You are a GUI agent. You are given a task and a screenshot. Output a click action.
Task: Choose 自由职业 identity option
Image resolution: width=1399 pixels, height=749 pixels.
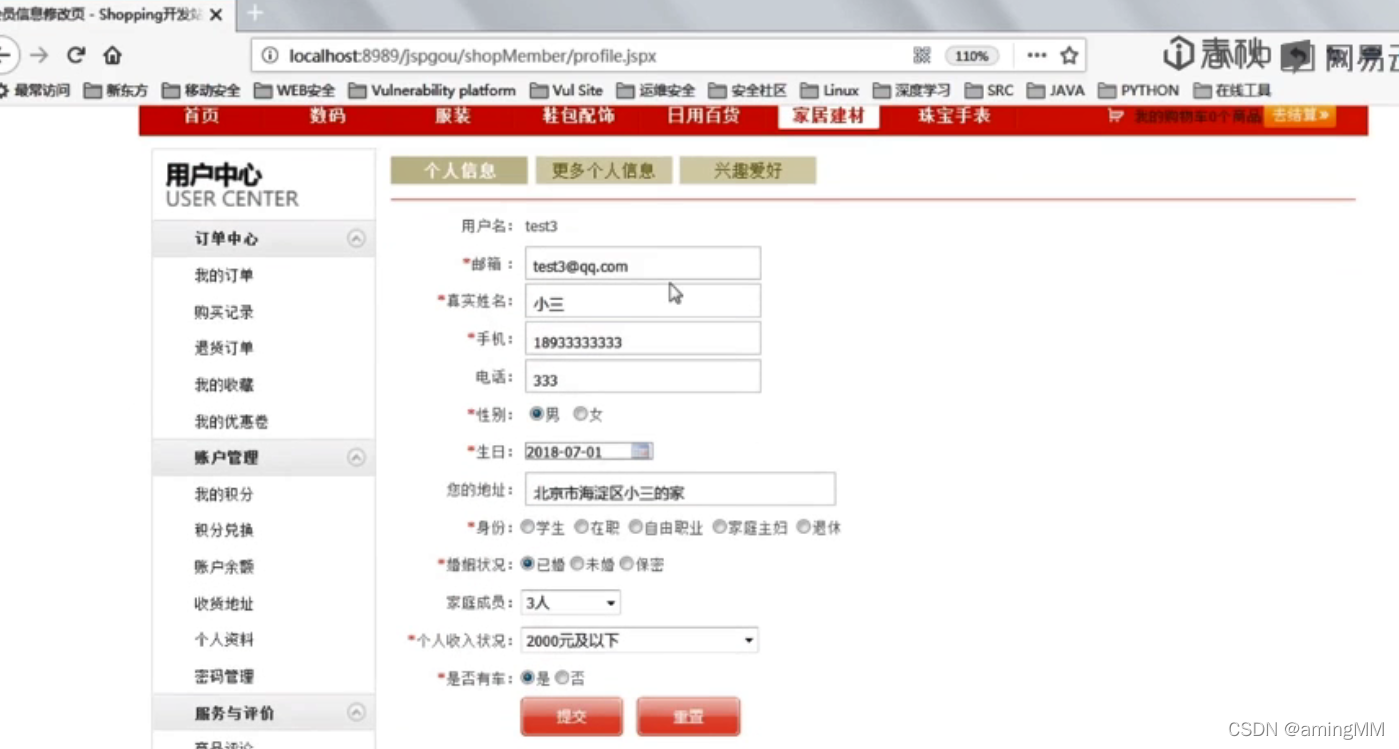coord(635,527)
